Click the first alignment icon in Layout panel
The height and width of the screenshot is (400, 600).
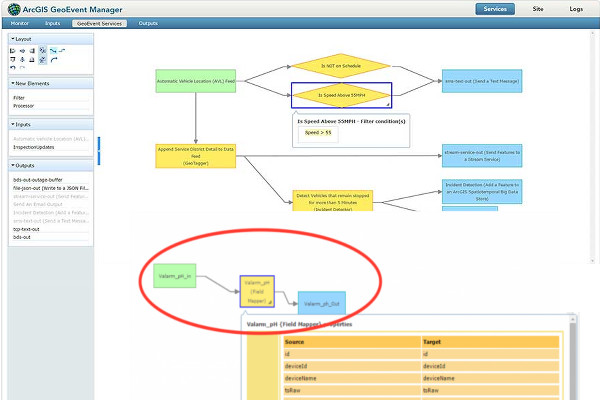tap(13, 49)
